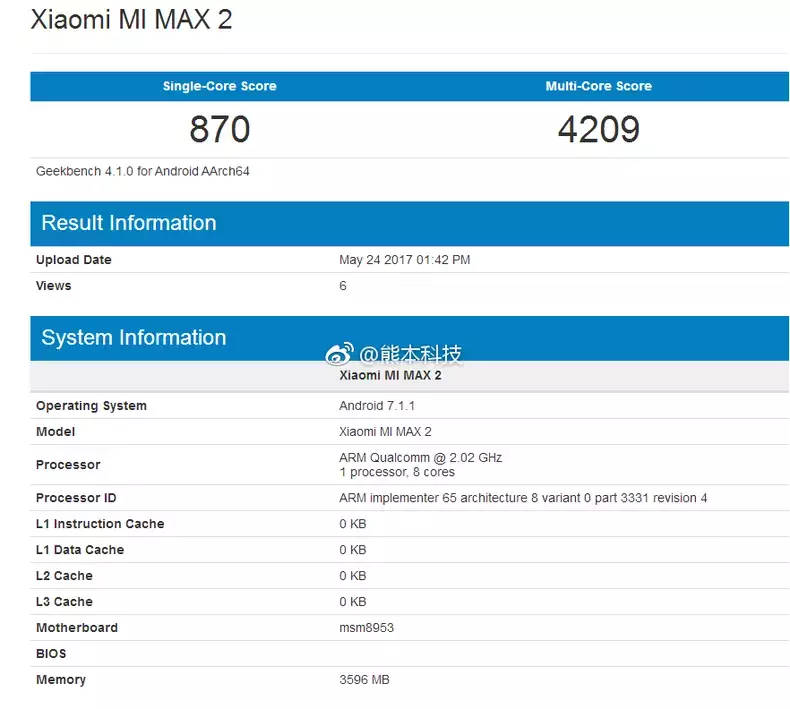Select the Multi-Core Score header

599,86
